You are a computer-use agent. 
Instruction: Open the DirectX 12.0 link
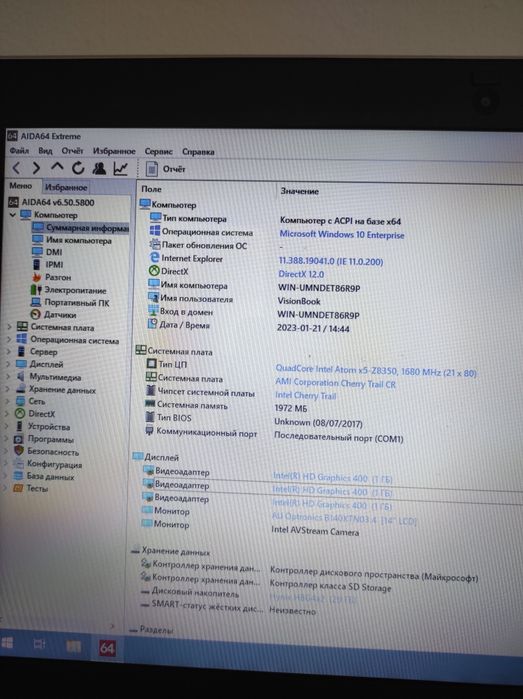click(x=301, y=274)
